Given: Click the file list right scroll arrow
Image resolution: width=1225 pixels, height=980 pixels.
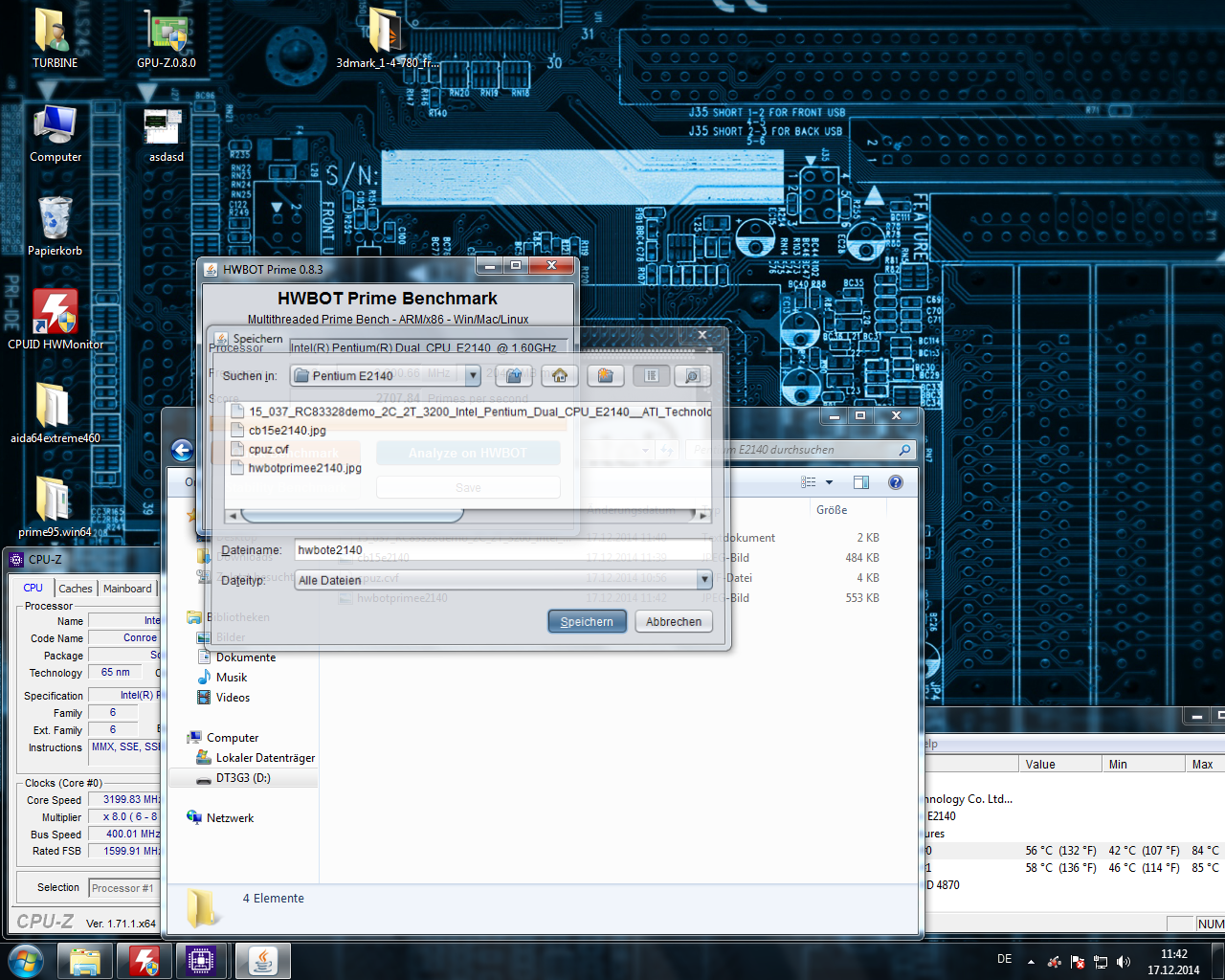Looking at the screenshot, I should [703, 515].
